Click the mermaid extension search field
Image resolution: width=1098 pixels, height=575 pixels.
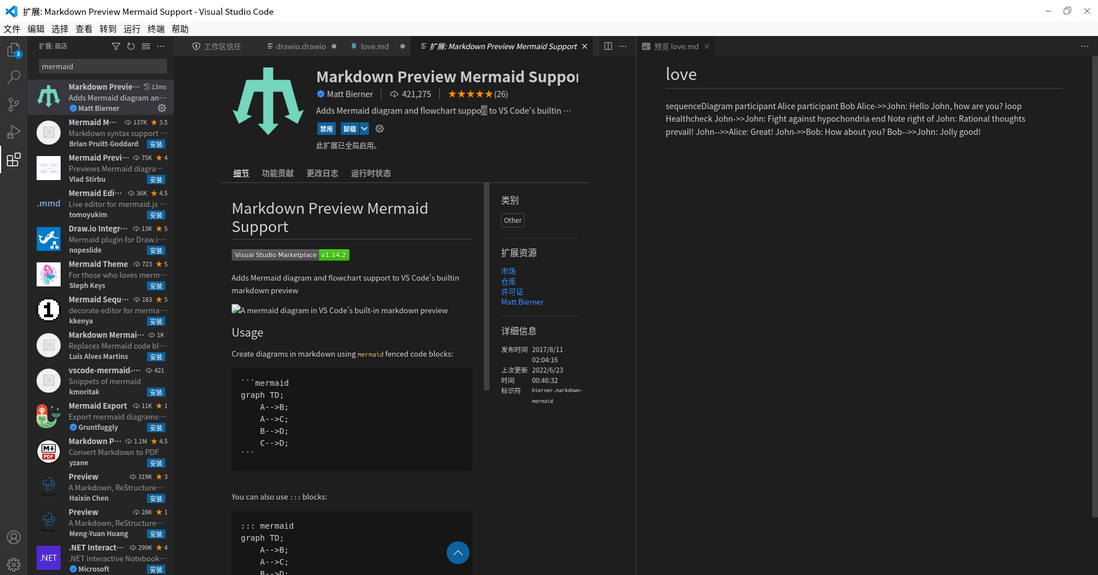pos(102,67)
